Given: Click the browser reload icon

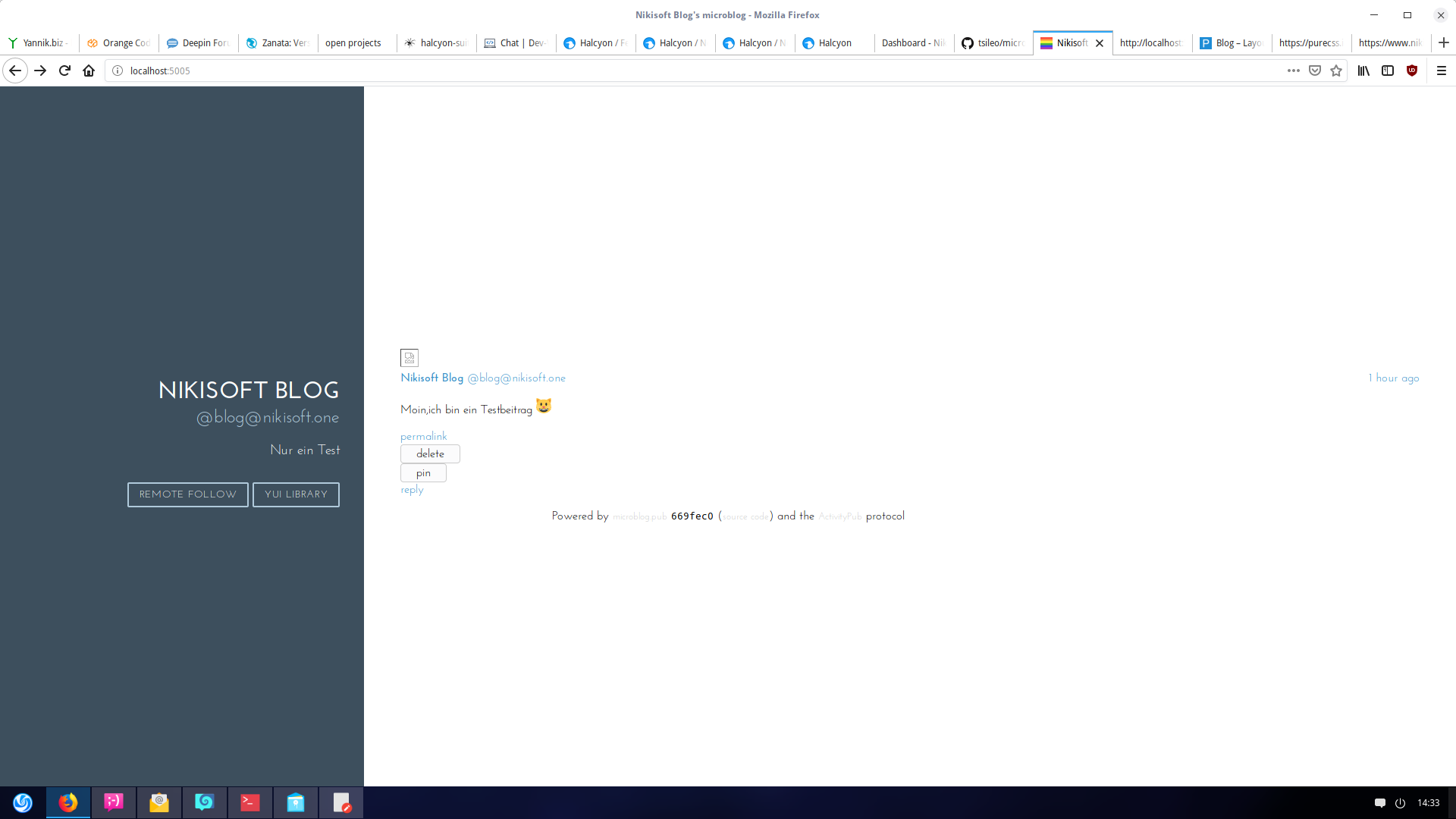Looking at the screenshot, I should (x=64, y=71).
